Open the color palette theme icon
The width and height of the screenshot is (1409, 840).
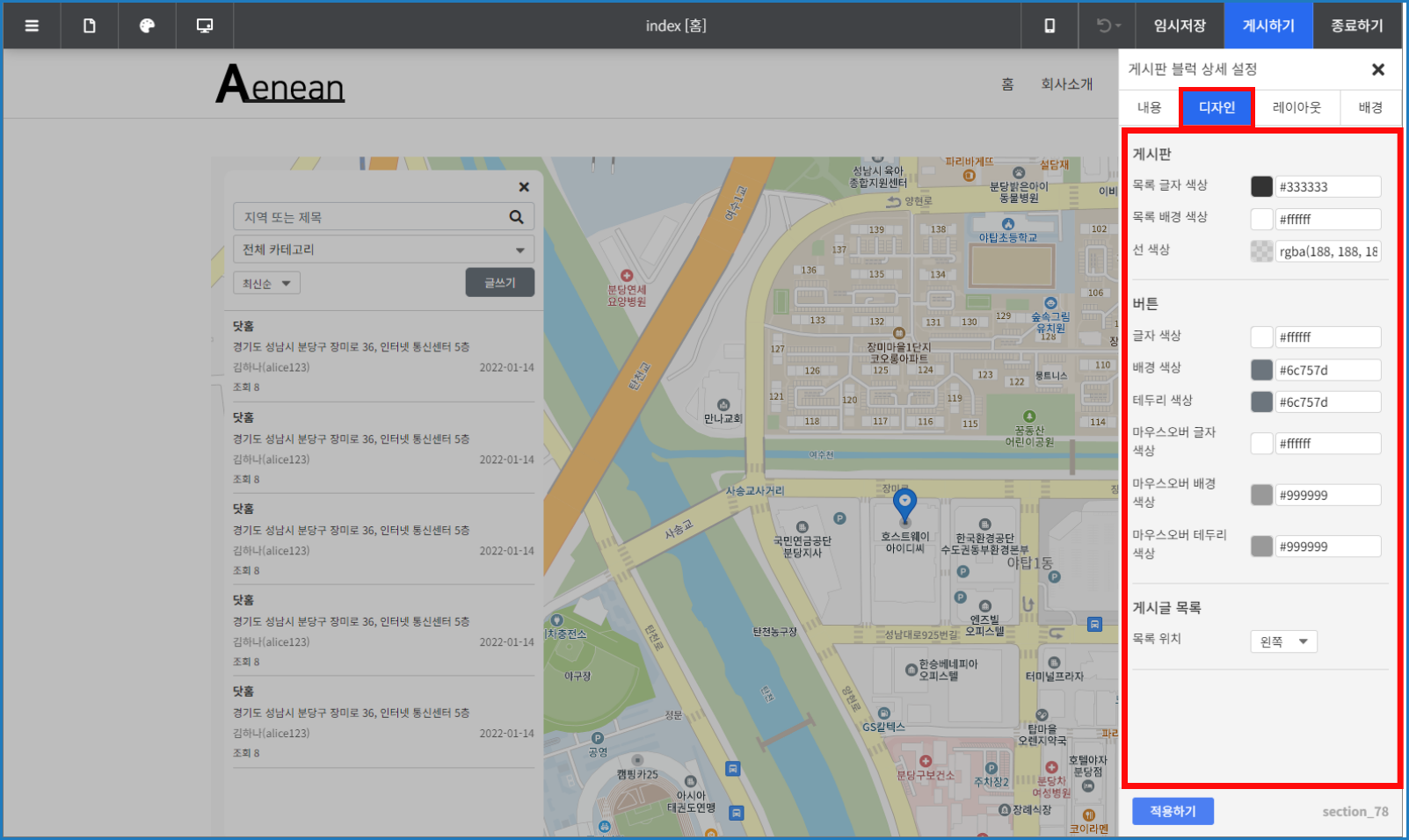click(147, 25)
